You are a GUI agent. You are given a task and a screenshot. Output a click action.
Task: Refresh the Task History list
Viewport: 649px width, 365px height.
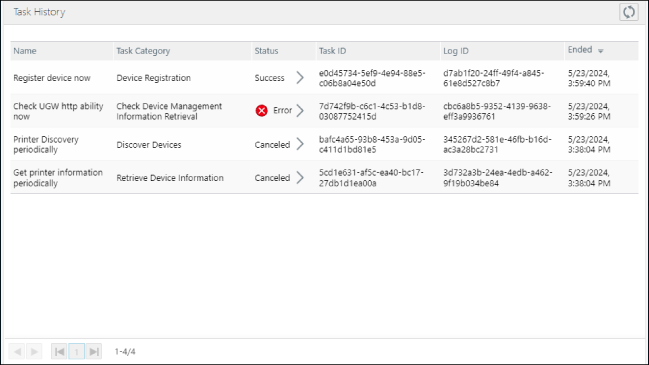(x=628, y=12)
